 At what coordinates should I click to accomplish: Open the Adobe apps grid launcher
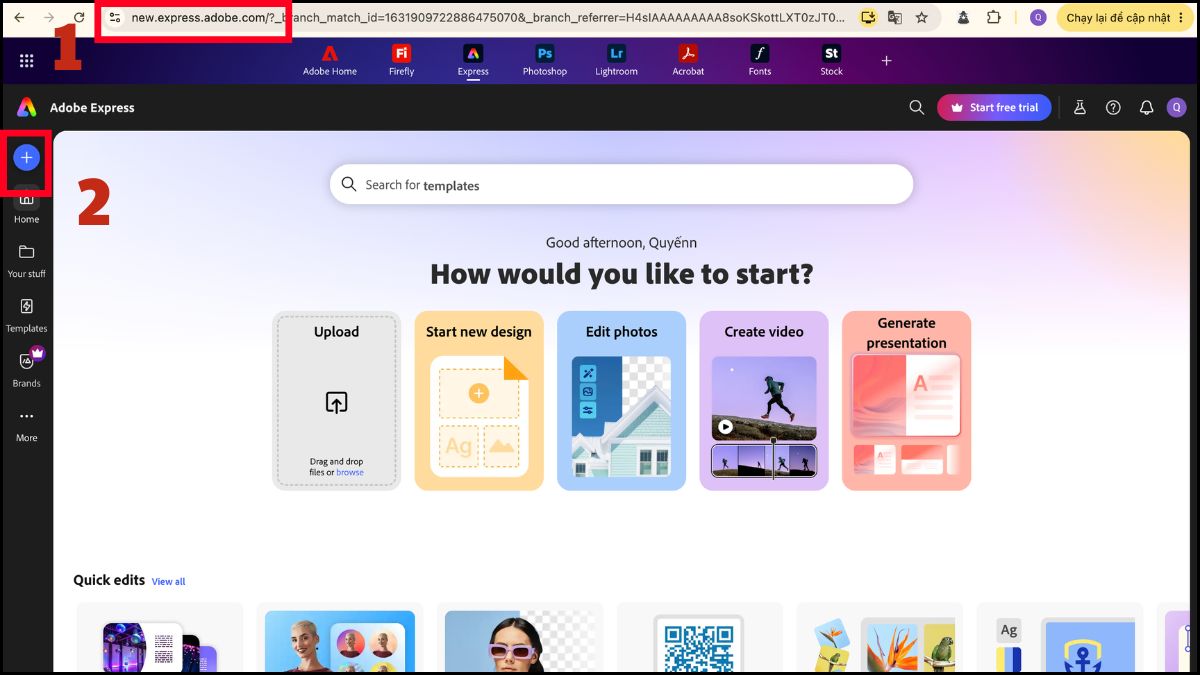click(x=27, y=60)
